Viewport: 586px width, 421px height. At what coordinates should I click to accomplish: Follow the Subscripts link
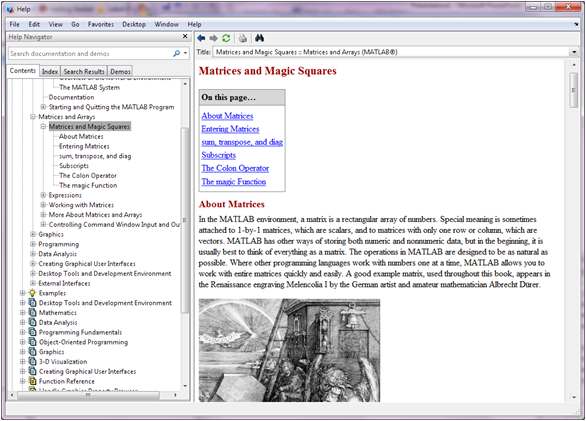click(219, 155)
